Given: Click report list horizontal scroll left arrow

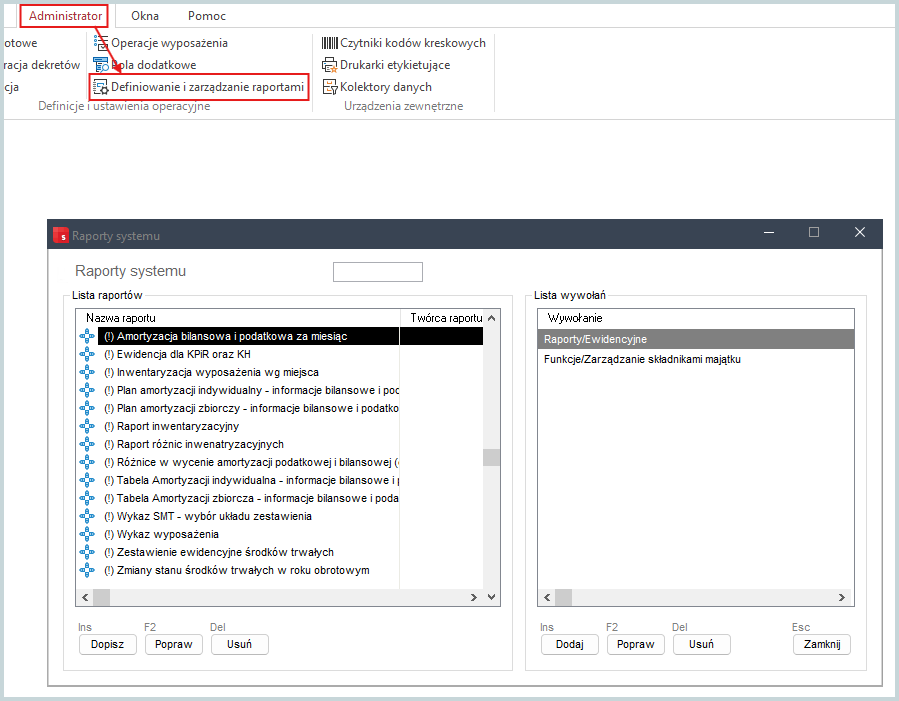Looking at the screenshot, I should coord(85,597).
